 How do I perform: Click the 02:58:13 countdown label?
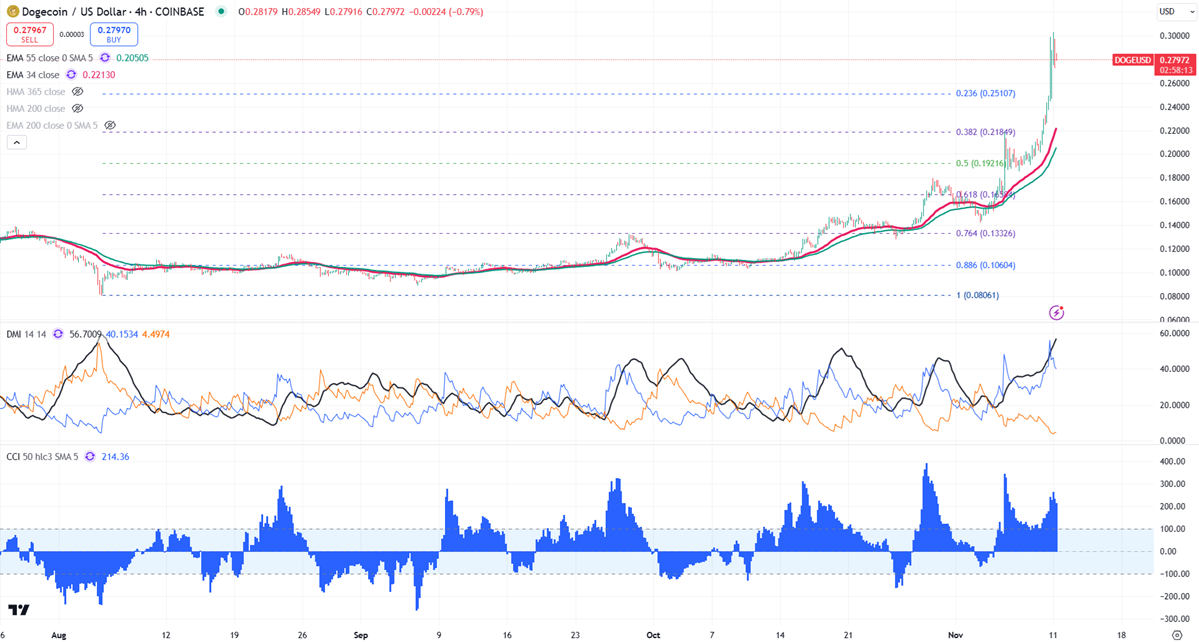pos(1175,70)
